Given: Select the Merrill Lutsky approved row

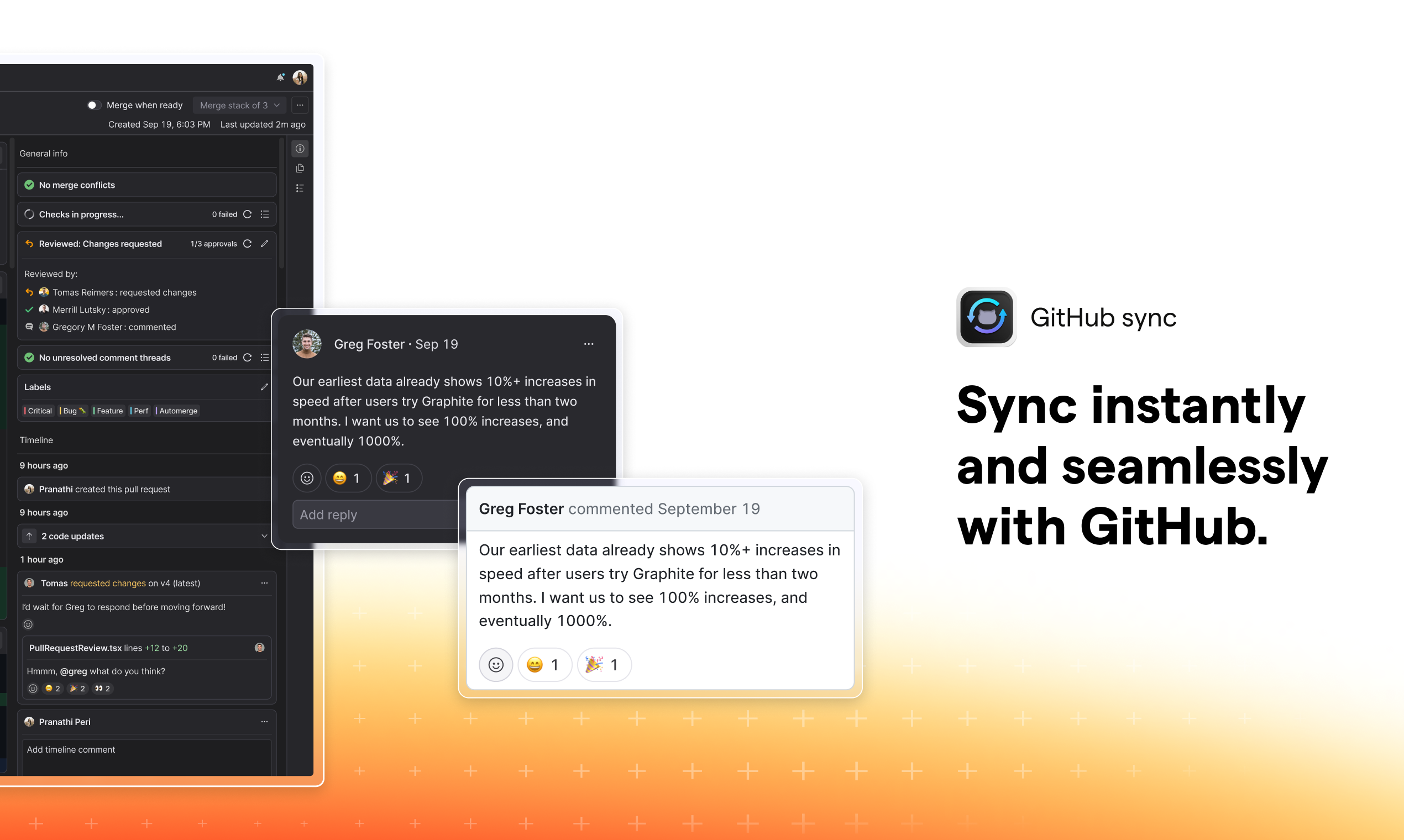Looking at the screenshot, I should 88,309.
